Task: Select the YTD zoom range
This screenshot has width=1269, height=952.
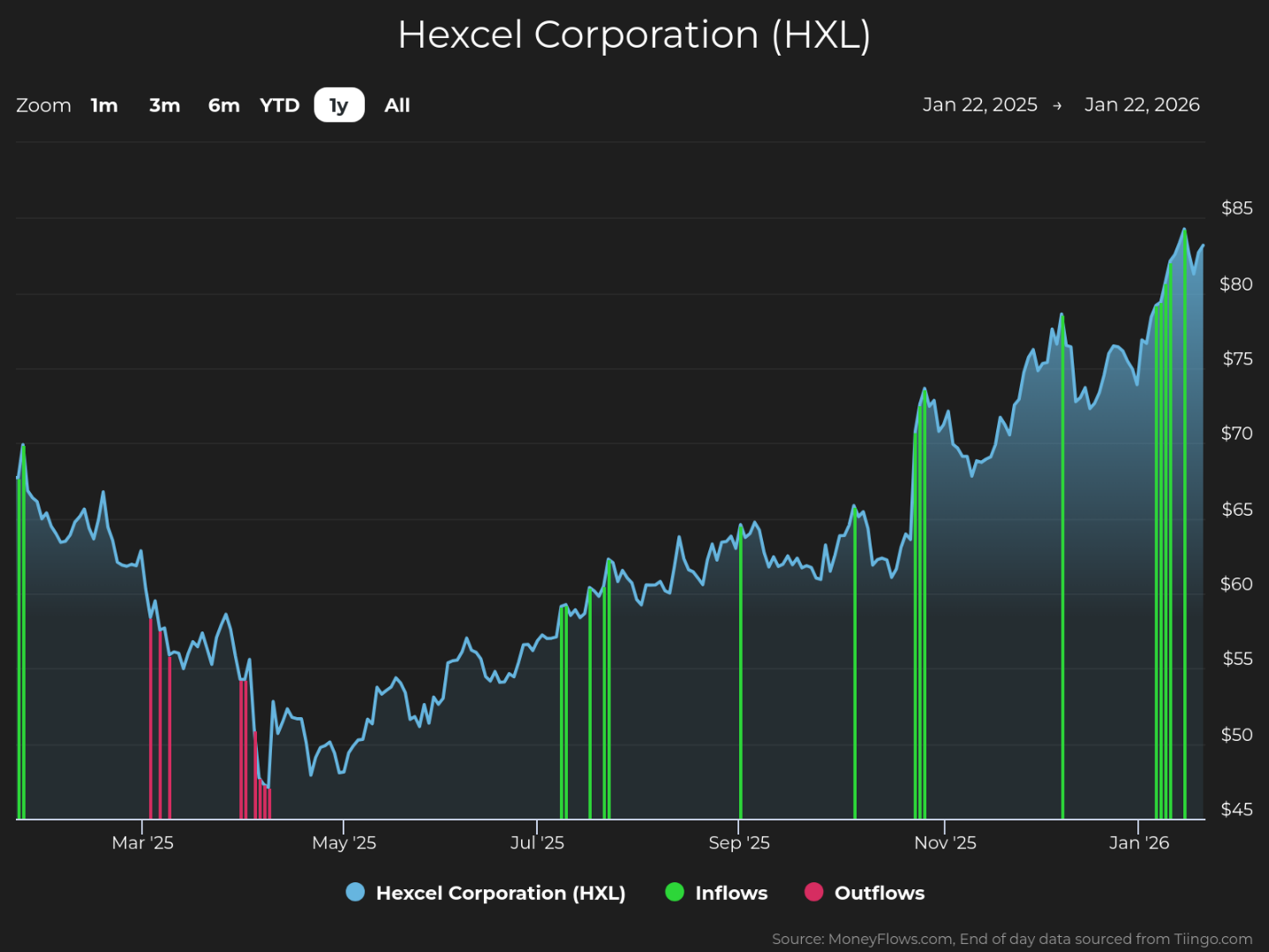Action: pyautogui.click(x=280, y=105)
